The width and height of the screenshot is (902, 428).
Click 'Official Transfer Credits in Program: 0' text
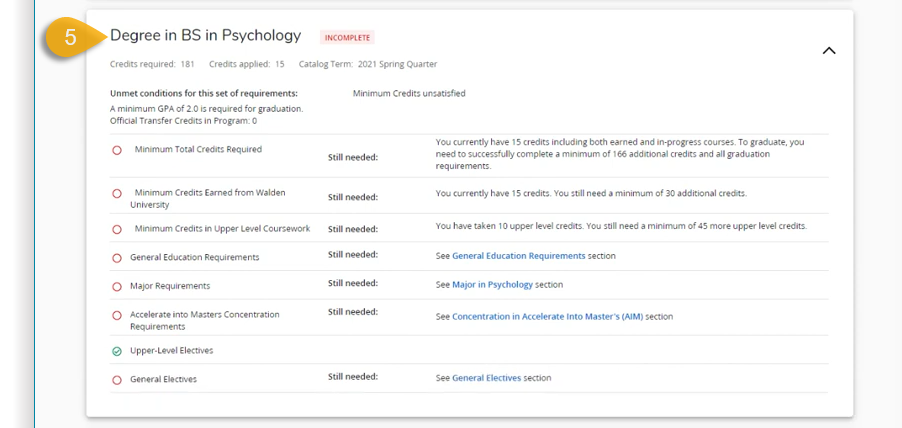tap(183, 121)
